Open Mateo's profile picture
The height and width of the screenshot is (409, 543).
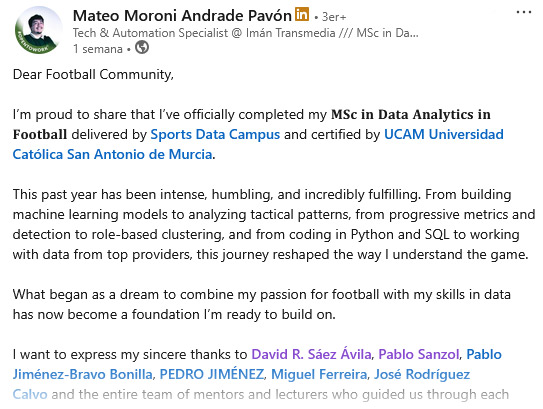[x=38, y=30]
